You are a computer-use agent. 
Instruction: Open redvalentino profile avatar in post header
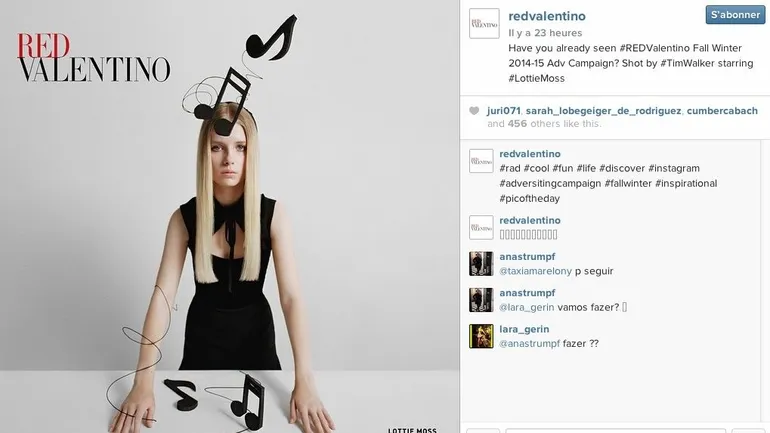click(484, 23)
